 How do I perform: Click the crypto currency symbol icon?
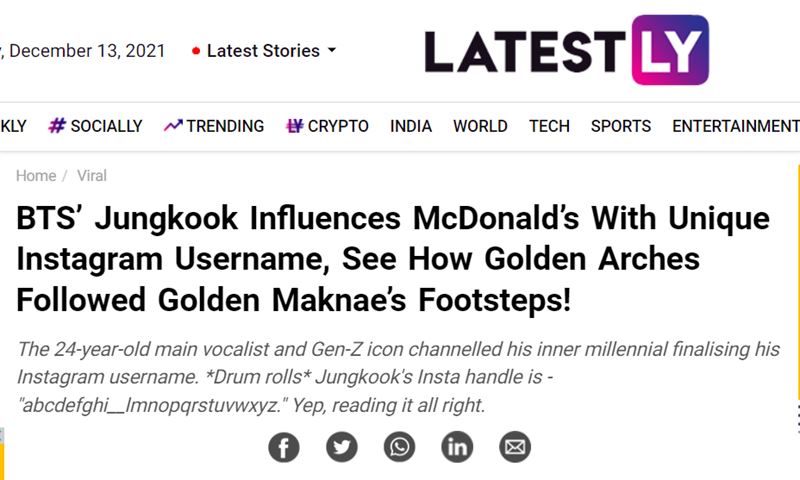[294, 126]
